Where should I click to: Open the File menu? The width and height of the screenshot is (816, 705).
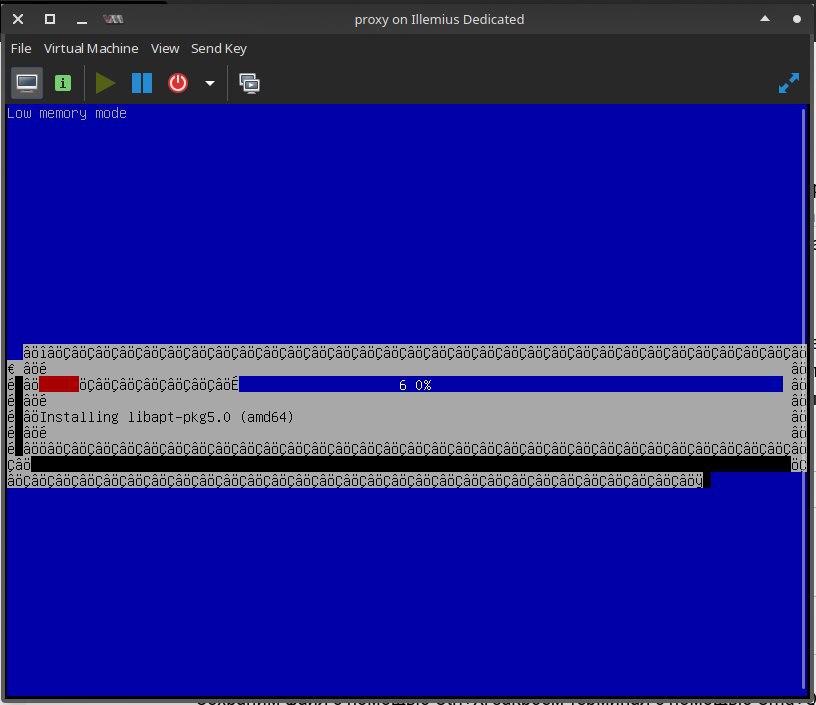point(21,48)
